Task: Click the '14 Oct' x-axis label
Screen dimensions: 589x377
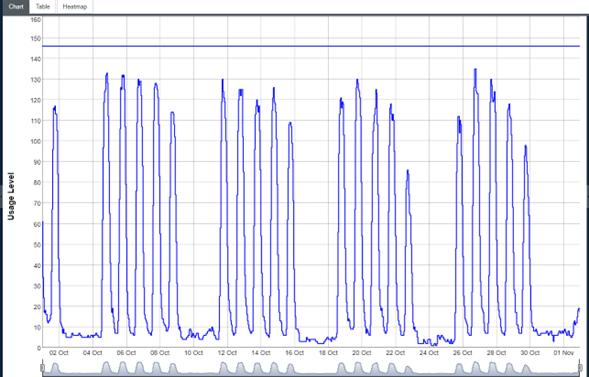Action: [261, 353]
